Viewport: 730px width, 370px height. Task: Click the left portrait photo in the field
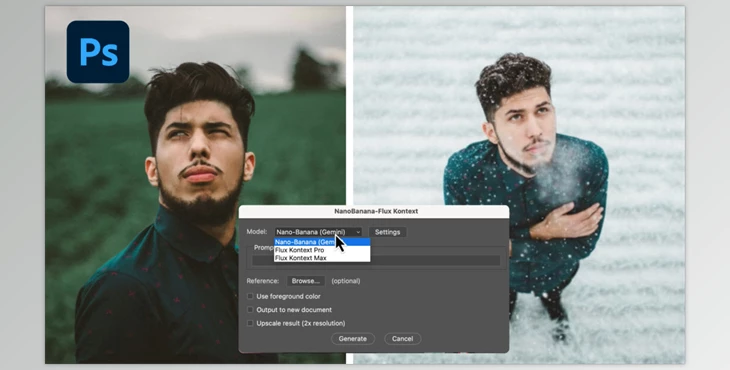pos(195,185)
